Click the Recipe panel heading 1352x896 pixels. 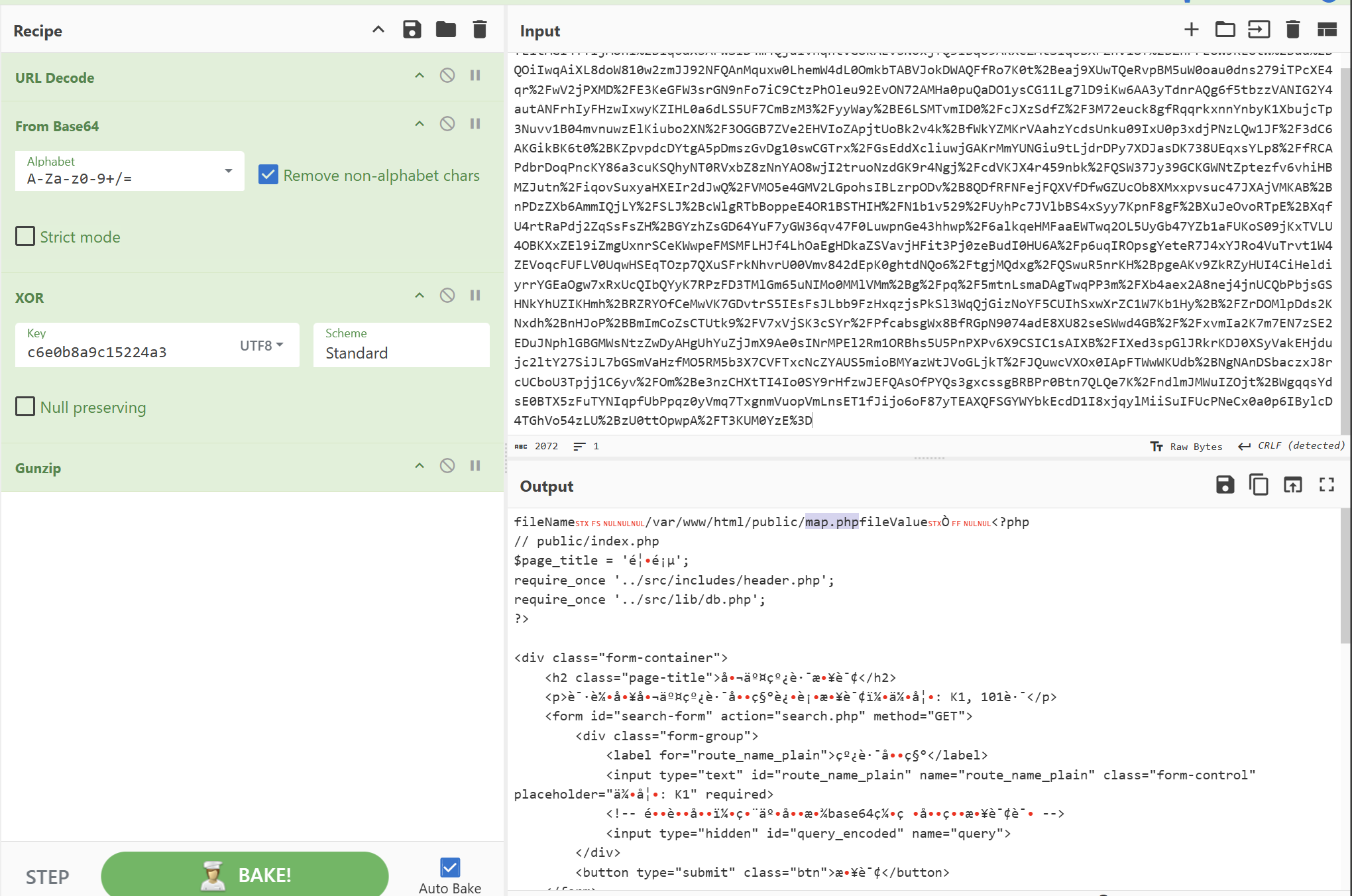(38, 30)
